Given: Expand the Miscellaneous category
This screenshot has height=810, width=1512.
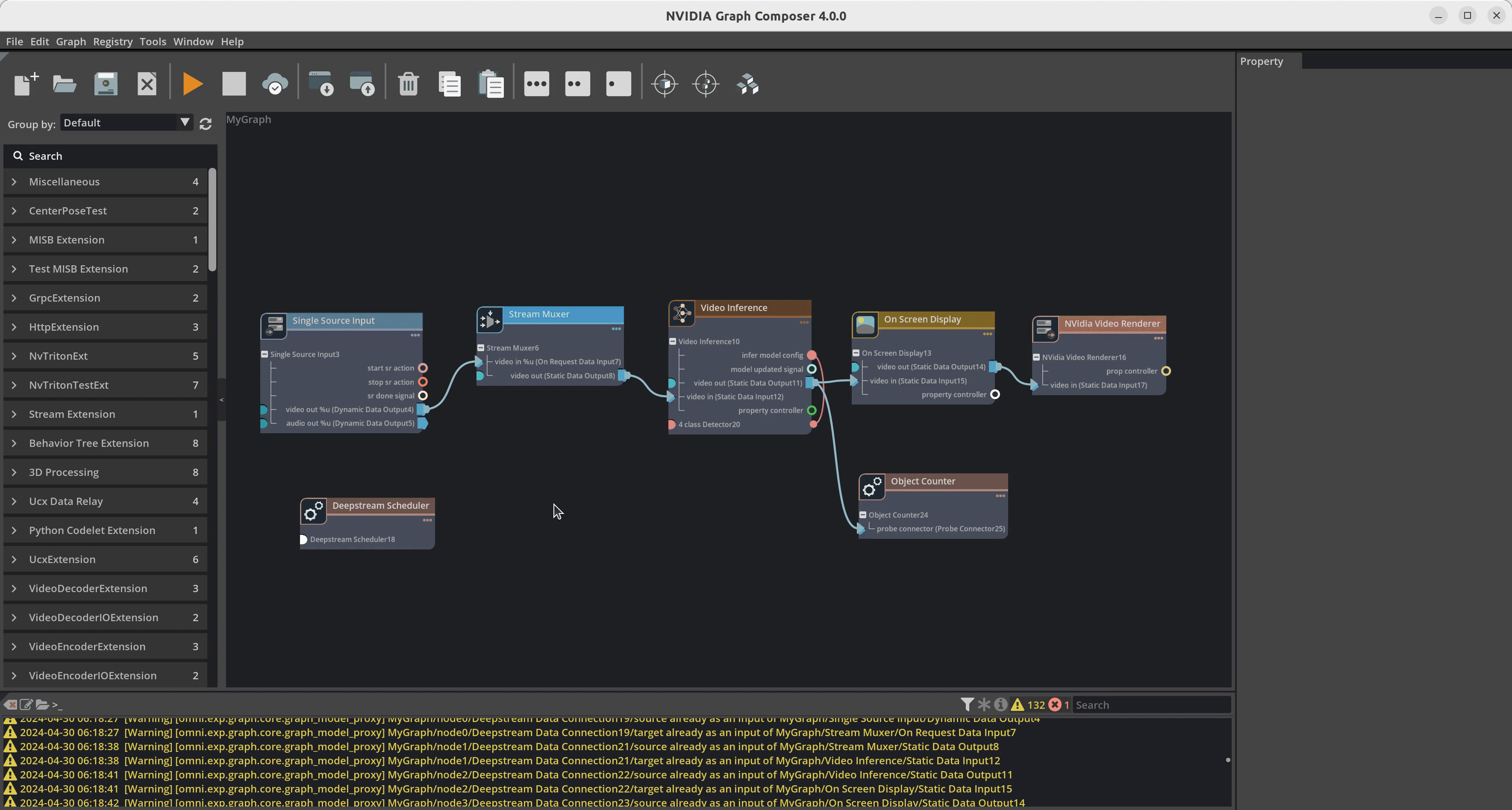Looking at the screenshot, I should 14,182.
